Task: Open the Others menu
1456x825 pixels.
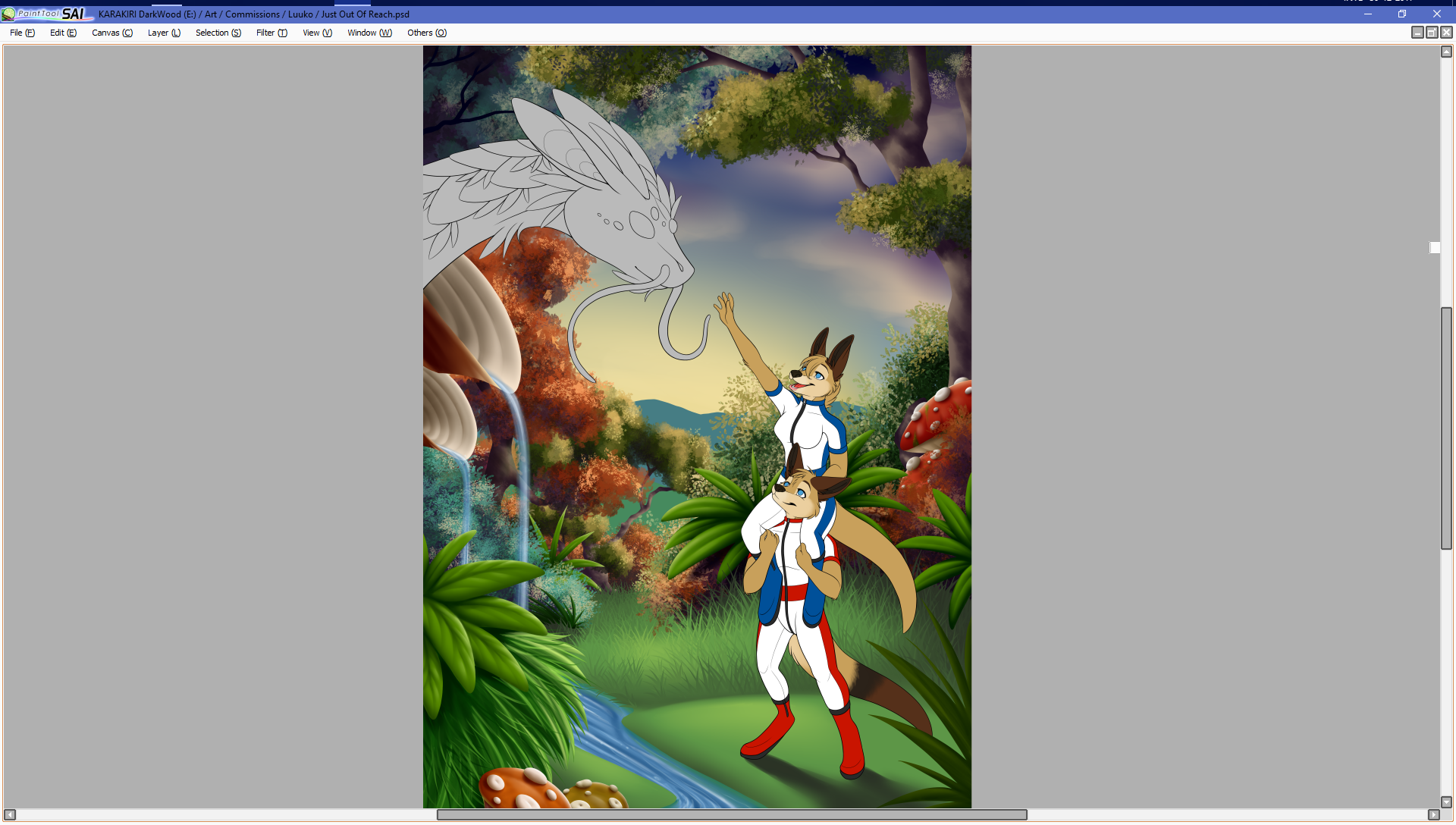Action: pyautogui.click(x=427, y=33)
